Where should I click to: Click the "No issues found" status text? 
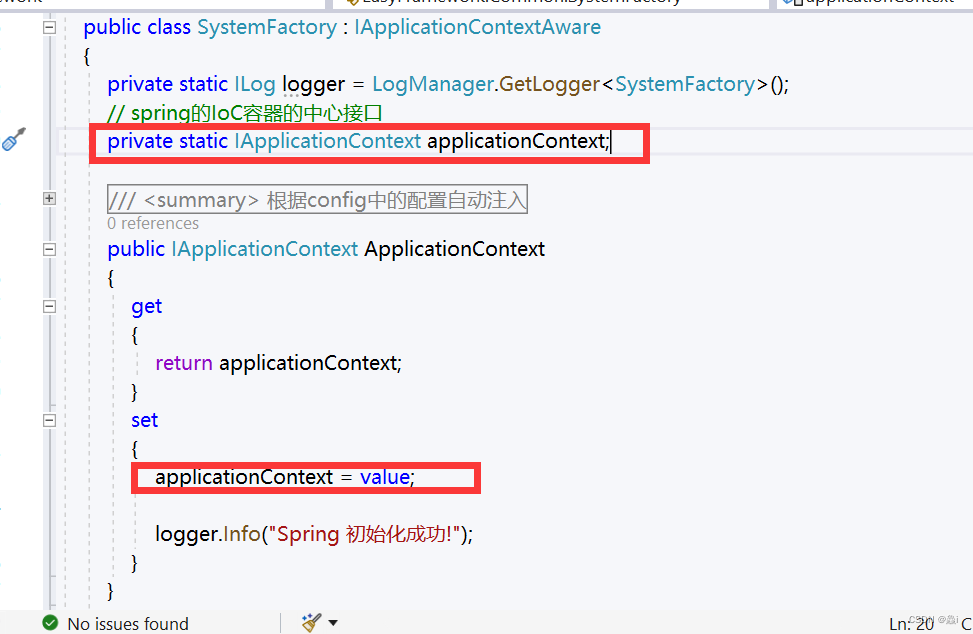tap(127, 624)
